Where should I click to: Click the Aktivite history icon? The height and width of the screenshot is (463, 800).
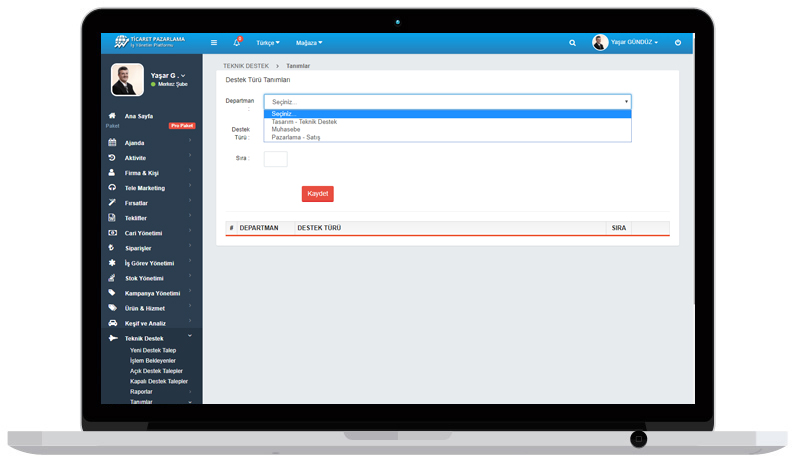112,158
